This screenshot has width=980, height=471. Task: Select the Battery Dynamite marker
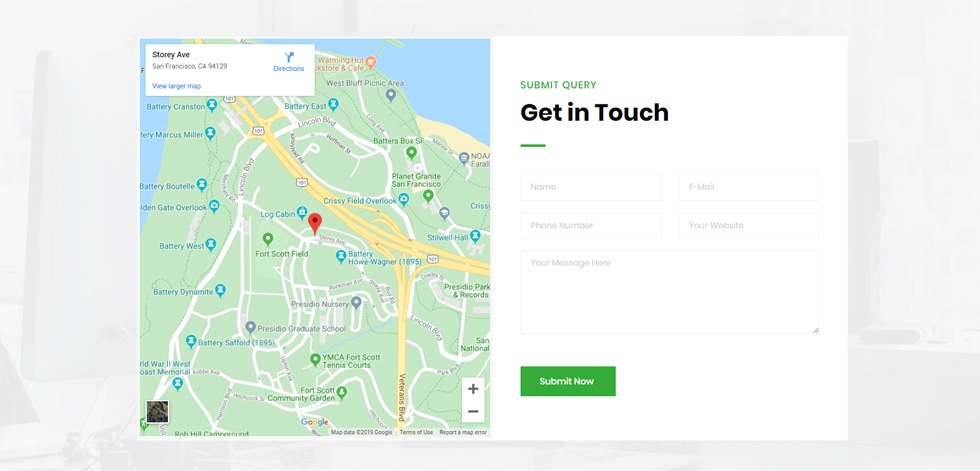click(220, 290)
